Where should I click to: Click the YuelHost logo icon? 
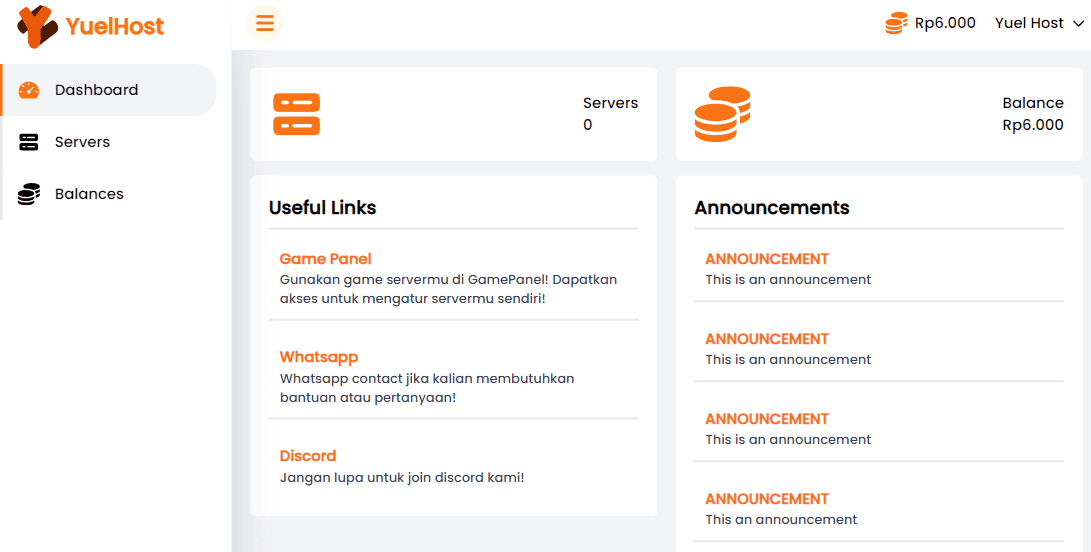coord(38,26)
